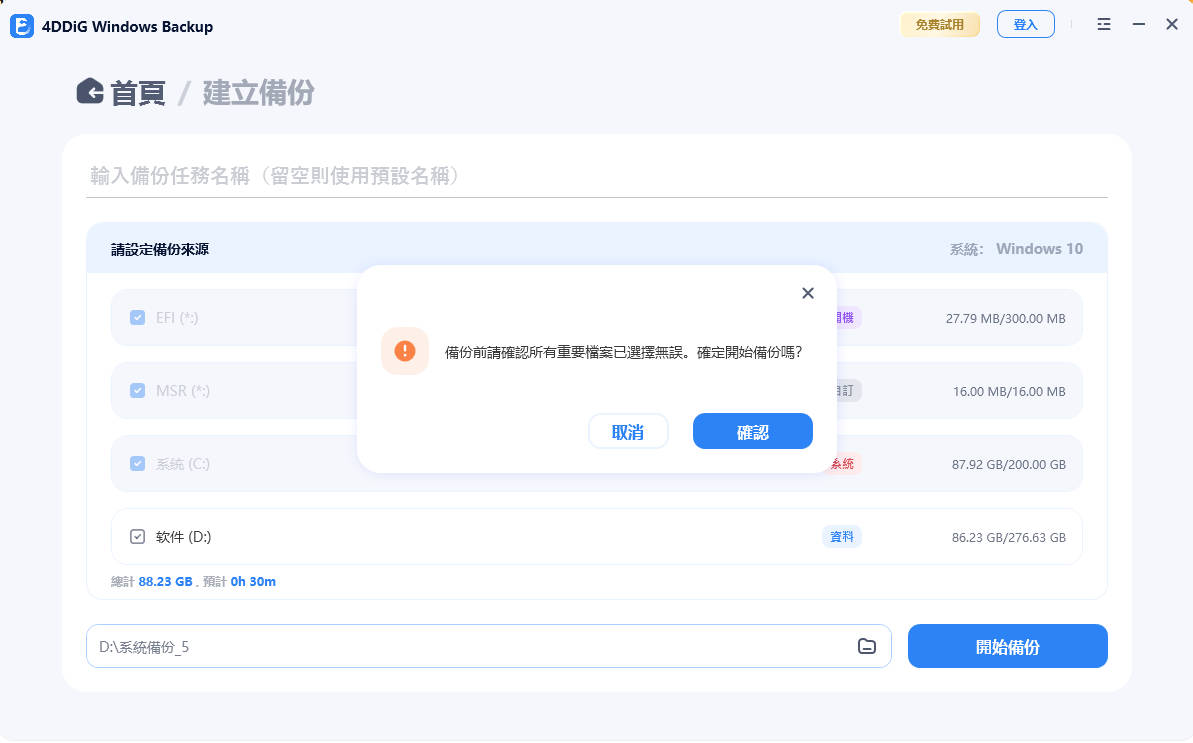Click the 開始備份 button
The image size is (1193, 743).
[x=1007, y=646]
